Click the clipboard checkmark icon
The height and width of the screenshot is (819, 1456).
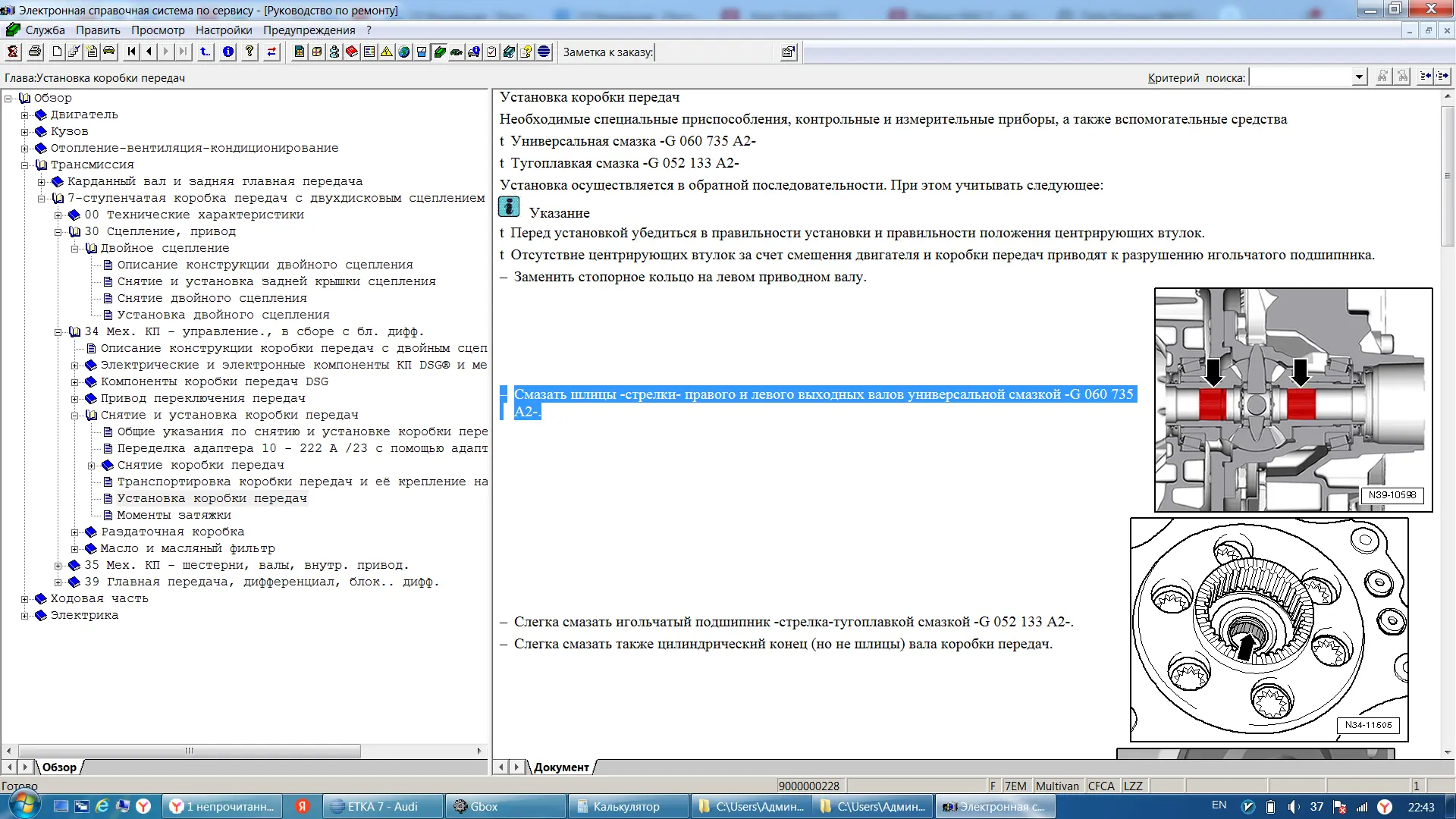491,52
